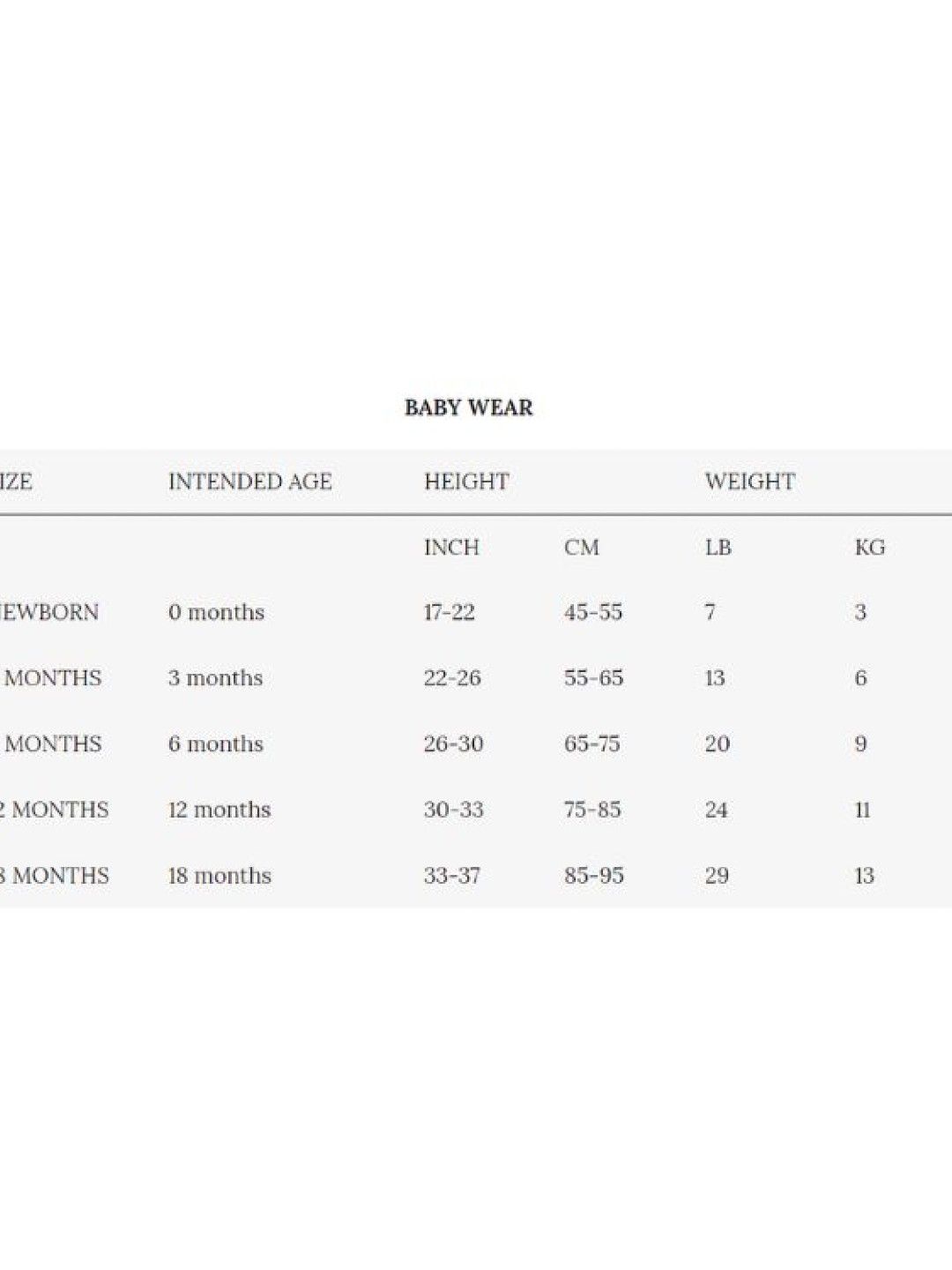This screenshot has width=952, height=1270.
Task: Select the "3 months" intended age cell
Action: (215, 678)
